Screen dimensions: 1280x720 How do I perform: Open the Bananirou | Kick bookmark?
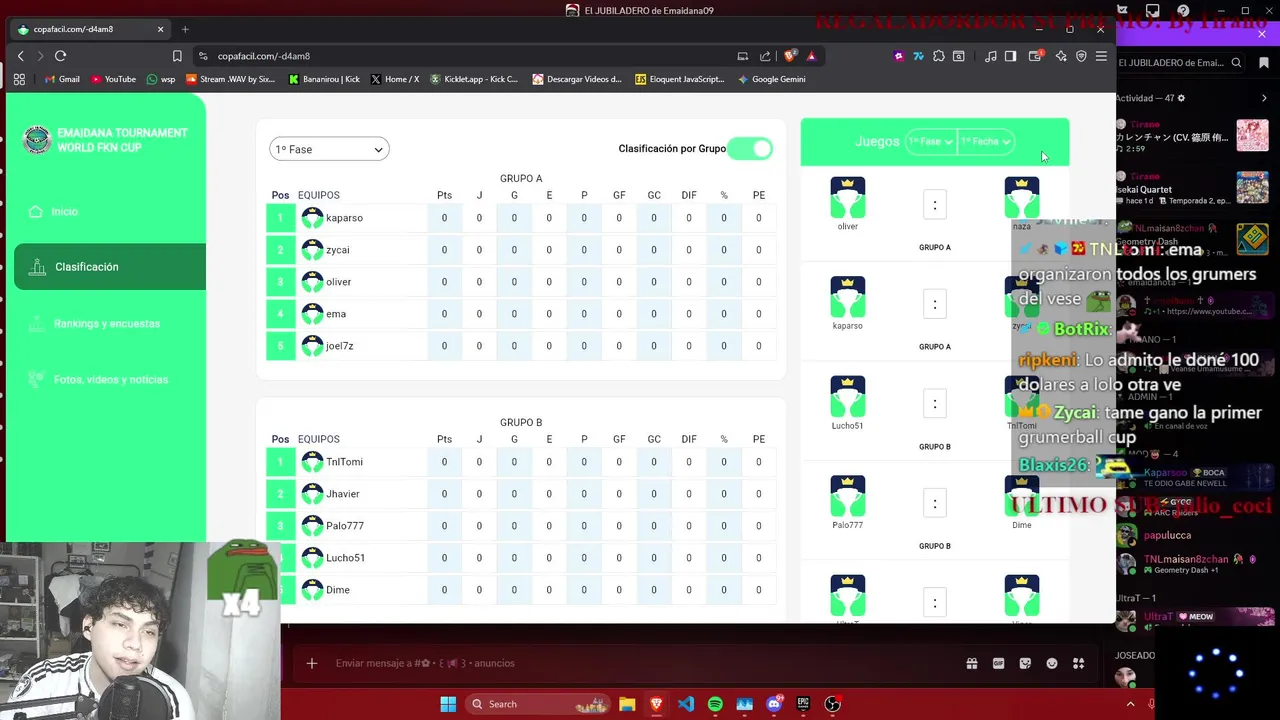[324, 79]
